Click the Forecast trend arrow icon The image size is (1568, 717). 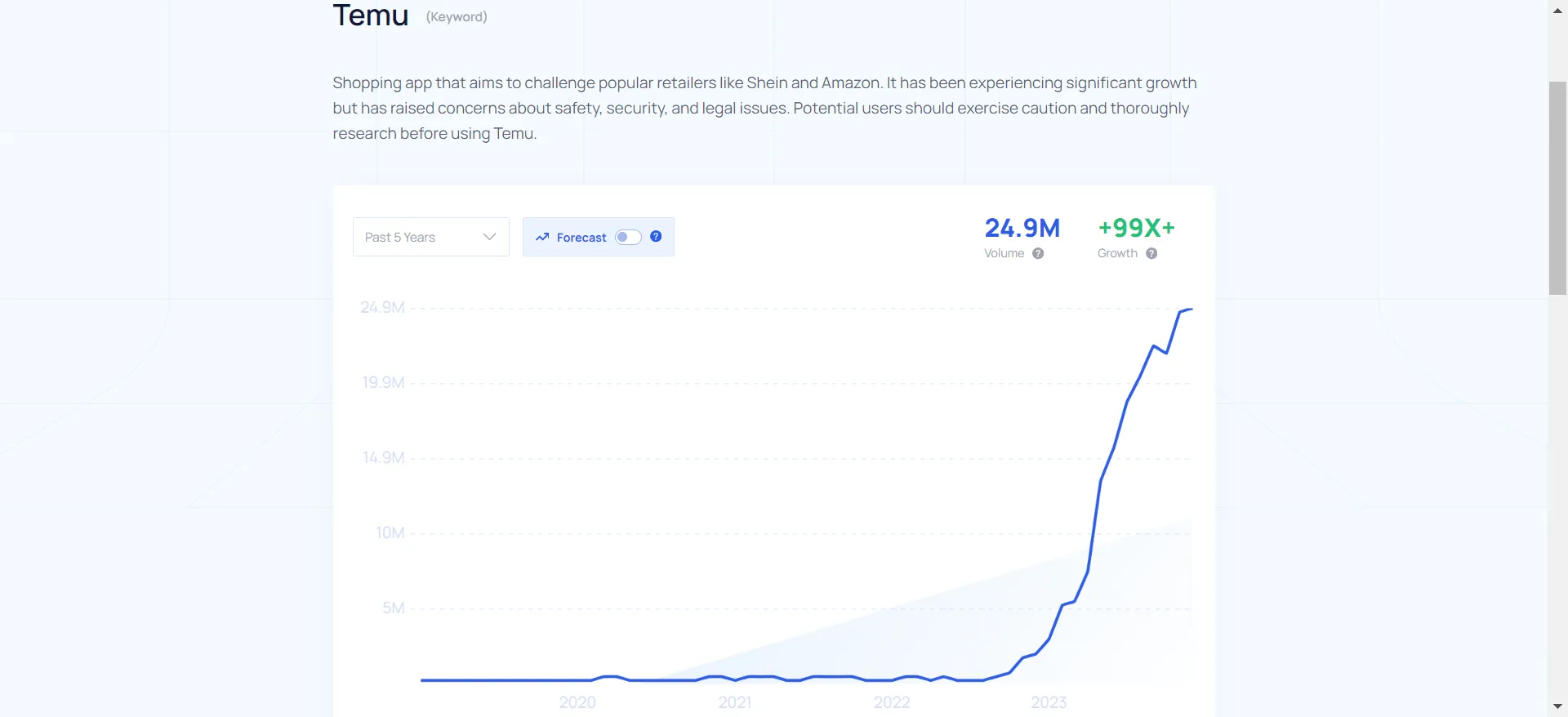tap(542, 237)
